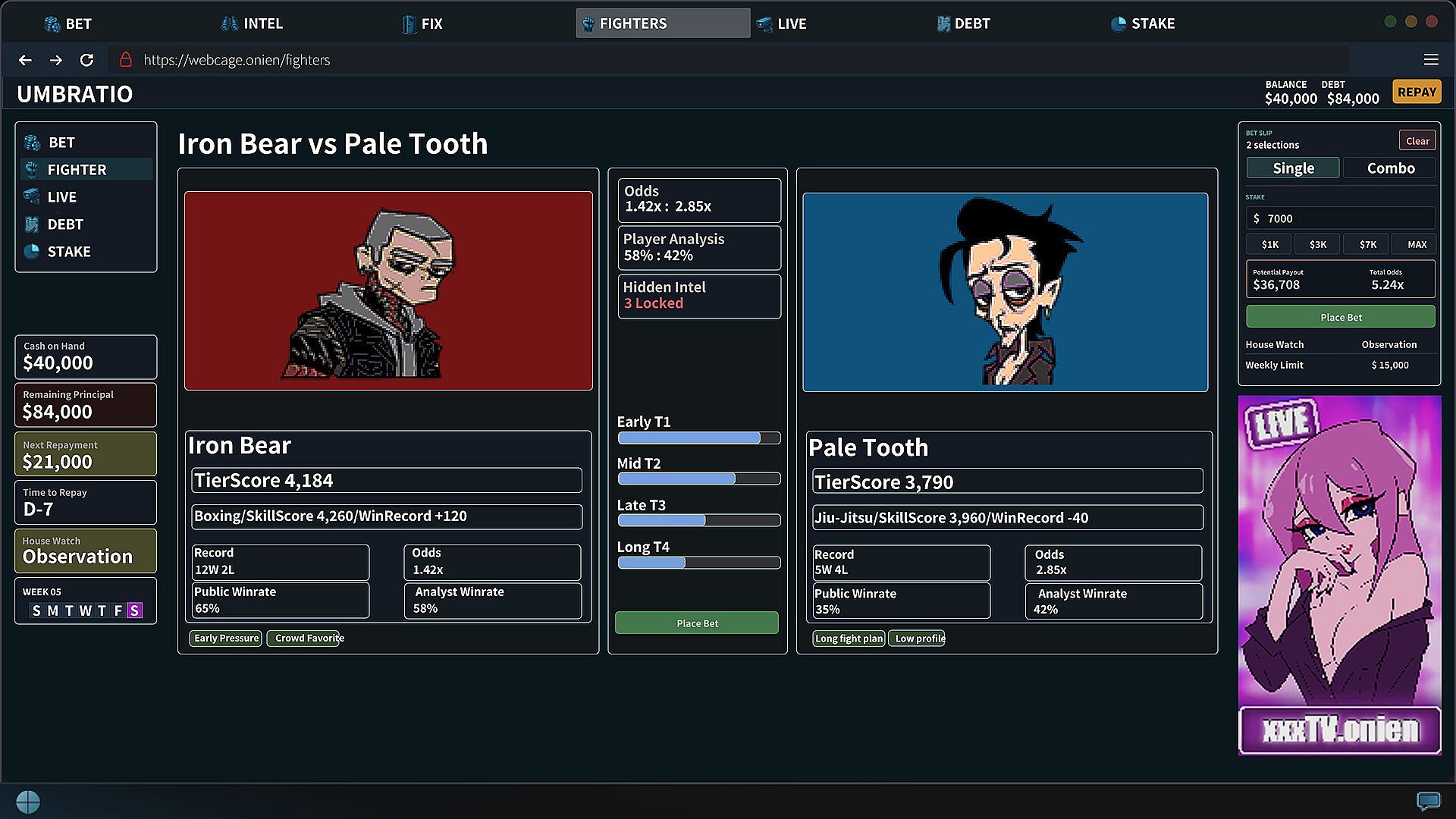Click the Low profile tag

(917, 639)
